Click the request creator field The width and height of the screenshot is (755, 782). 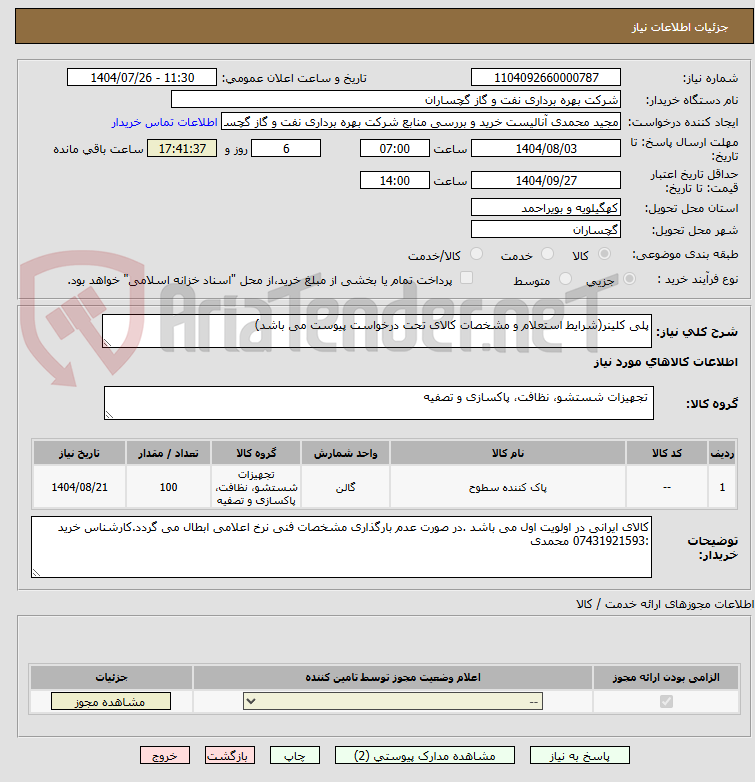[421, 122]
